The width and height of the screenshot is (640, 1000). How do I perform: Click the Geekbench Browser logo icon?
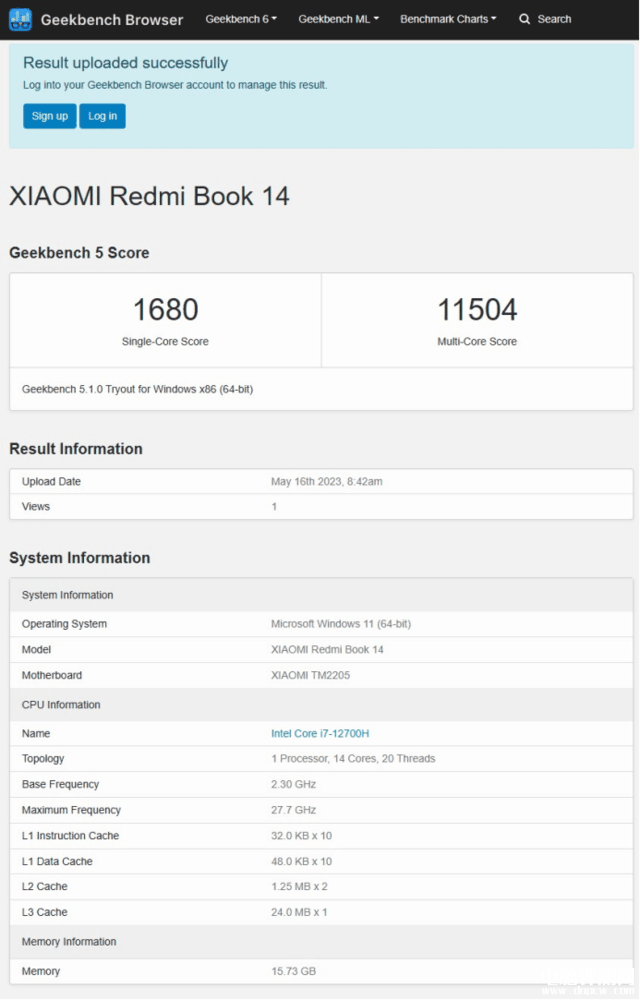pos(20,20)
